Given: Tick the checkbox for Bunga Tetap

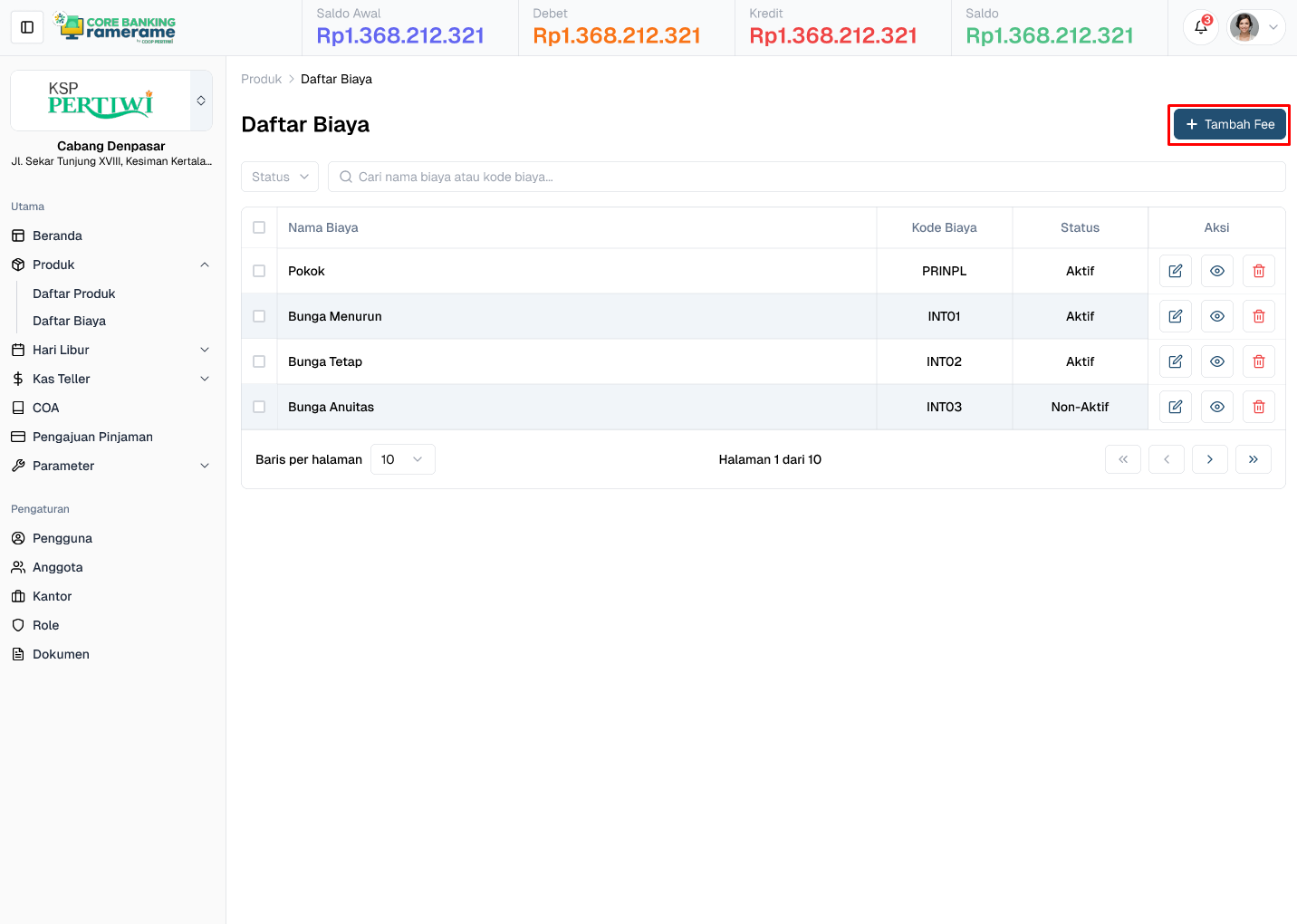Looking at the screenshot, I should (259, 361).
